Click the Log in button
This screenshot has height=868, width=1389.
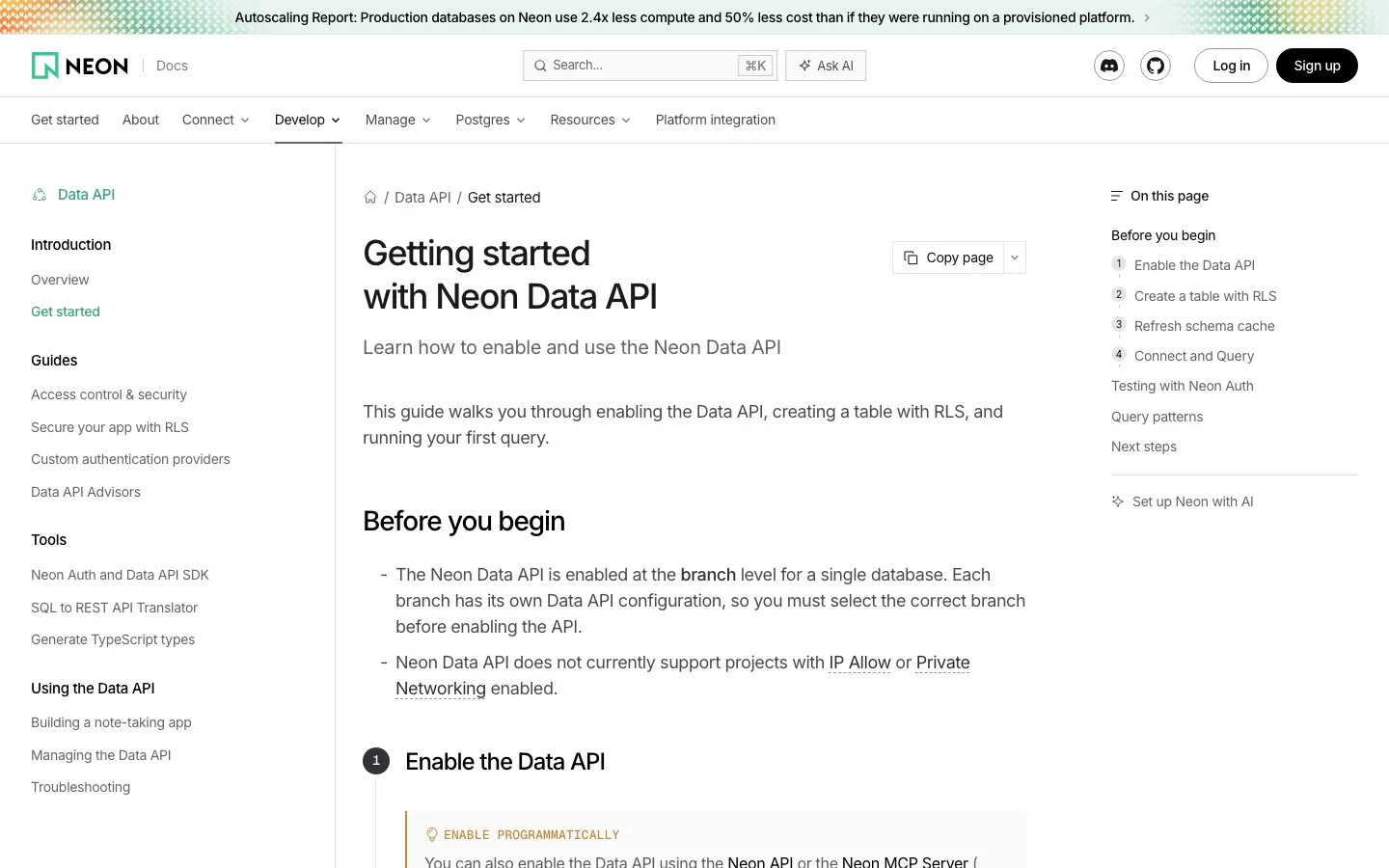tap(1231, 66)
